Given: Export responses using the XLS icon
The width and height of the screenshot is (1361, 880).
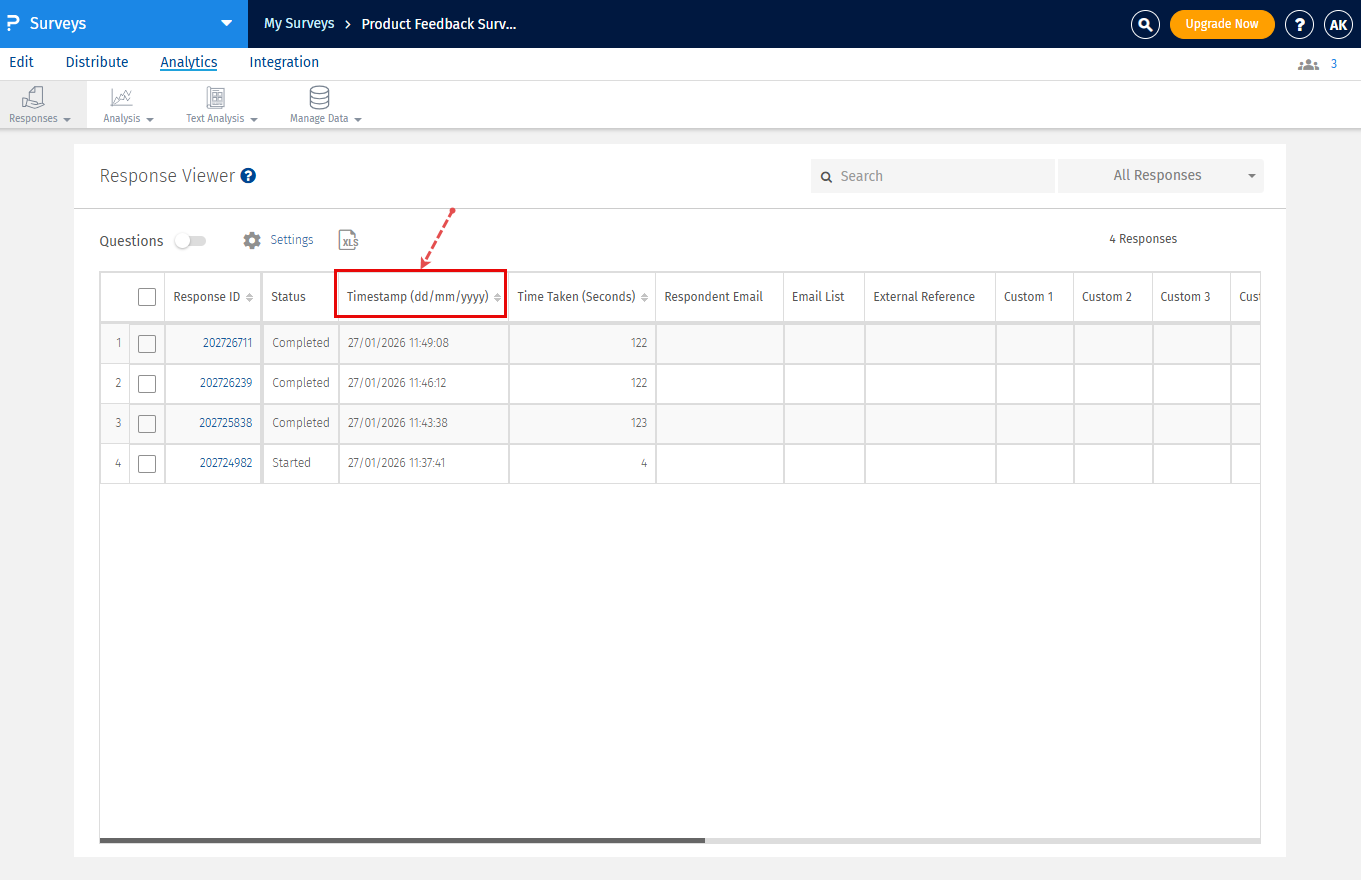Looking at the screenshot, I should click(x=348, y=240).
